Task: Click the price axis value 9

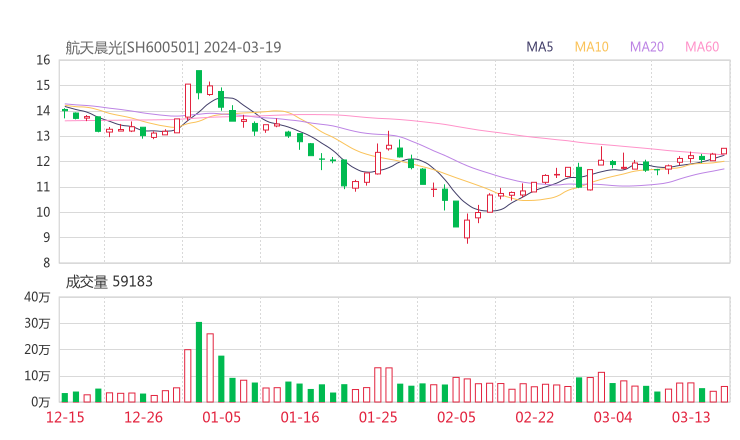Action: click(47, 237)
